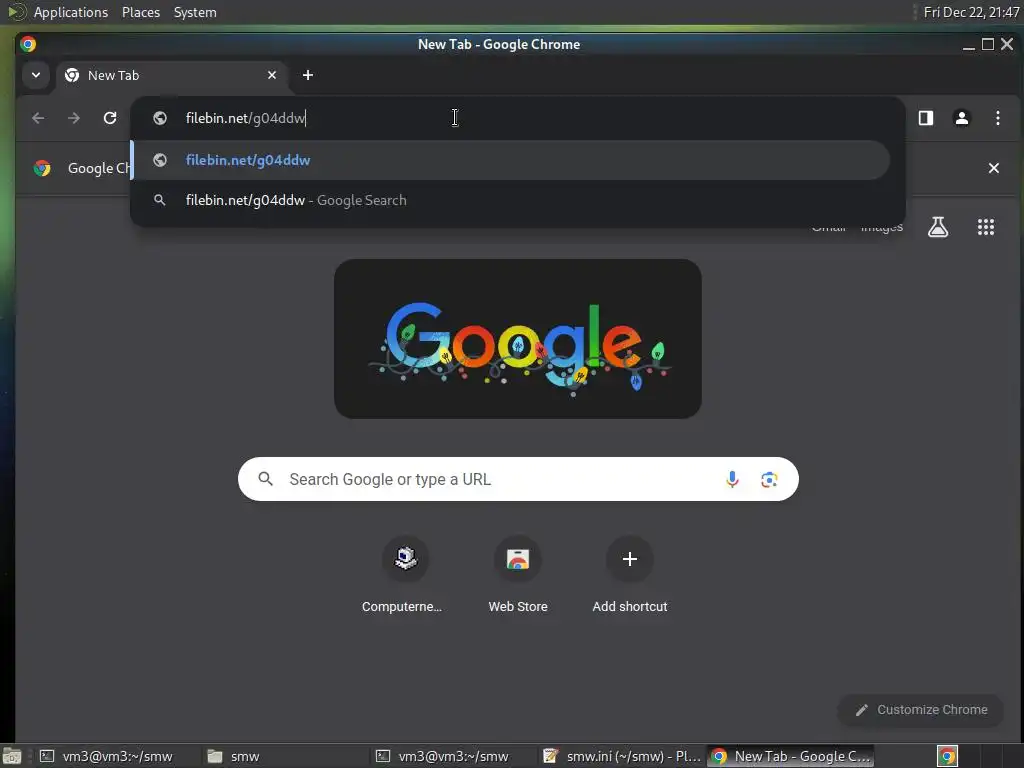Focus the Search Google or type a URL box
The width and height of the screenshot is (1024, 768).
point(518,479)
